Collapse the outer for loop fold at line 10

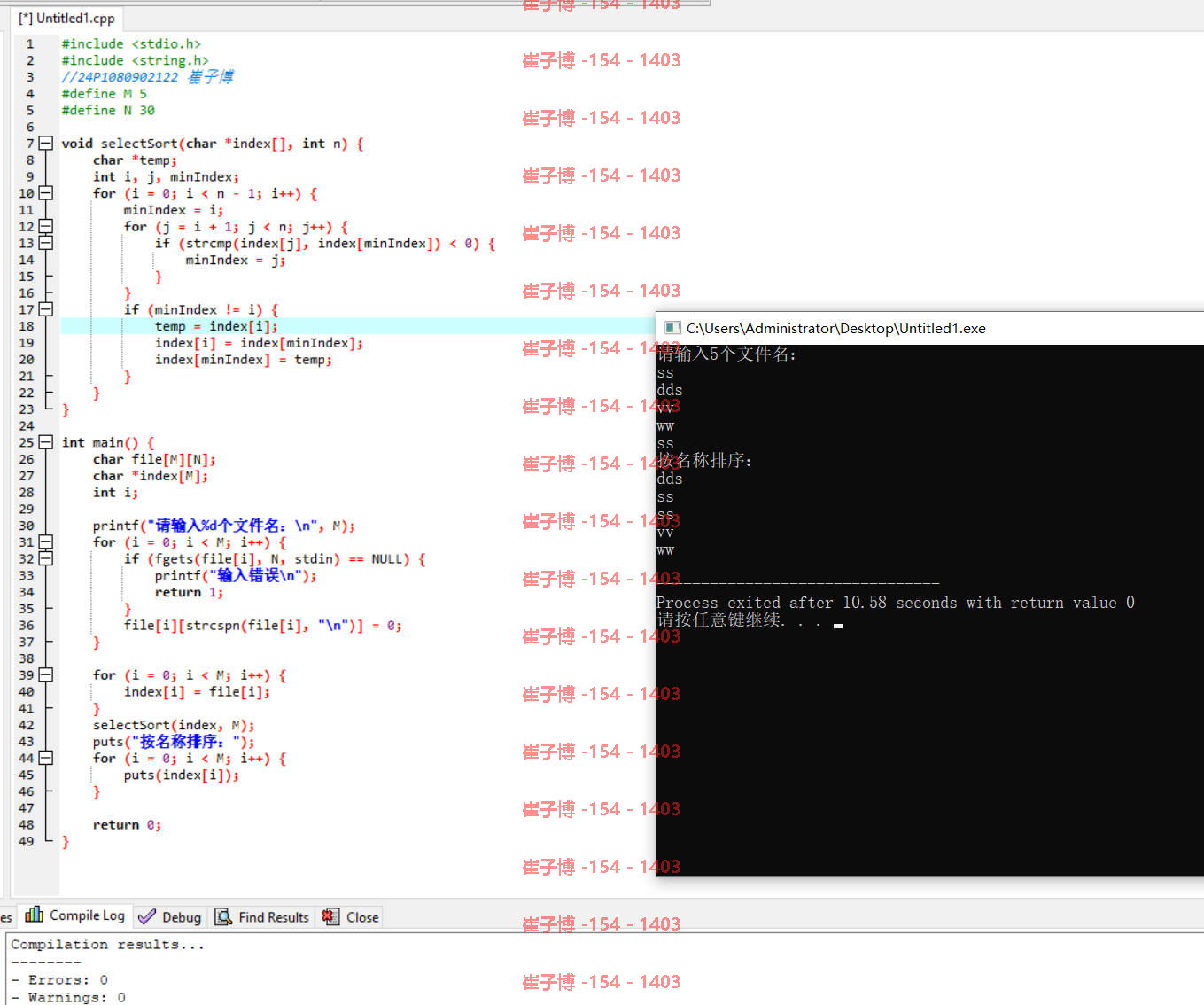point(46,192)
